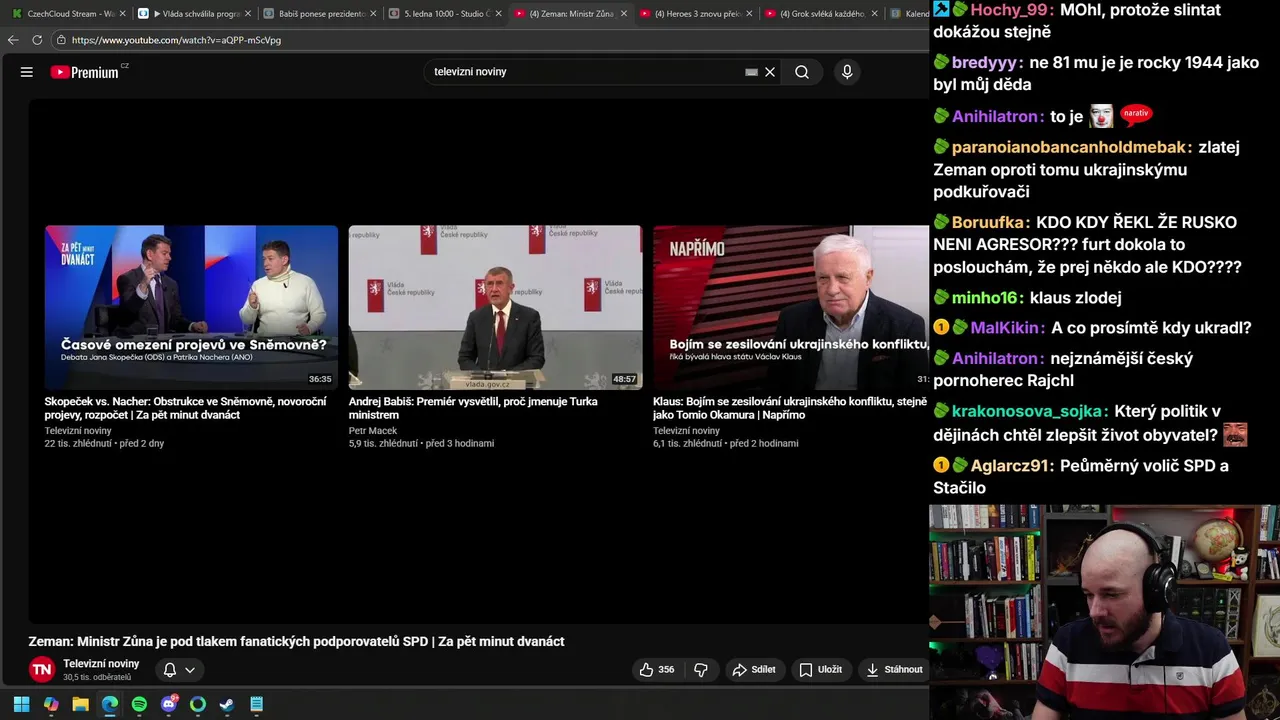
Task: Switch to Grok svléká každého tab
Action: click(820, 14)
